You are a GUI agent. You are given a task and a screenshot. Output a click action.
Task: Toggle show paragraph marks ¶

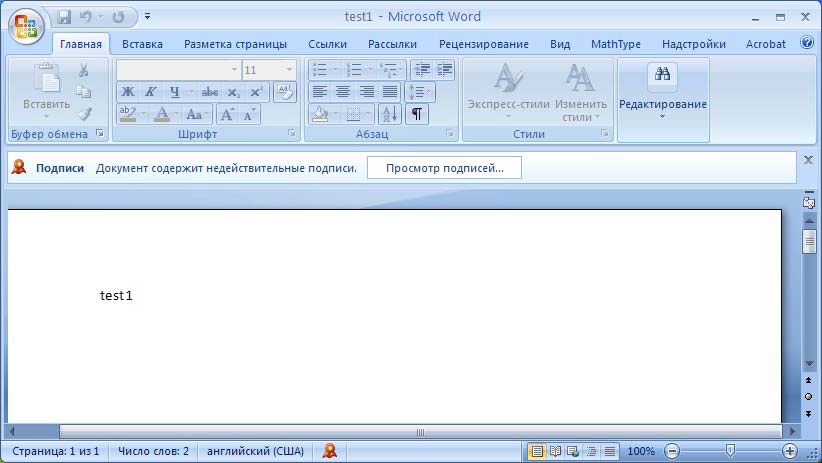(x=417, y=114)
